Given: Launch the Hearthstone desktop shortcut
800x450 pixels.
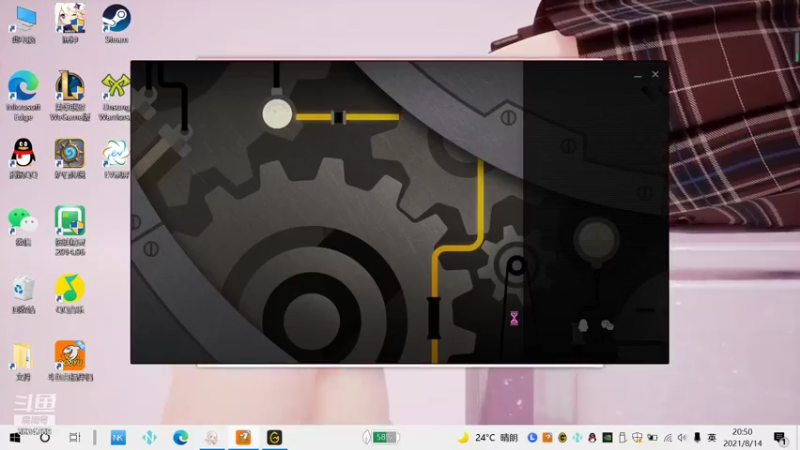Looking at the screenshot, I should click(70, 158).
